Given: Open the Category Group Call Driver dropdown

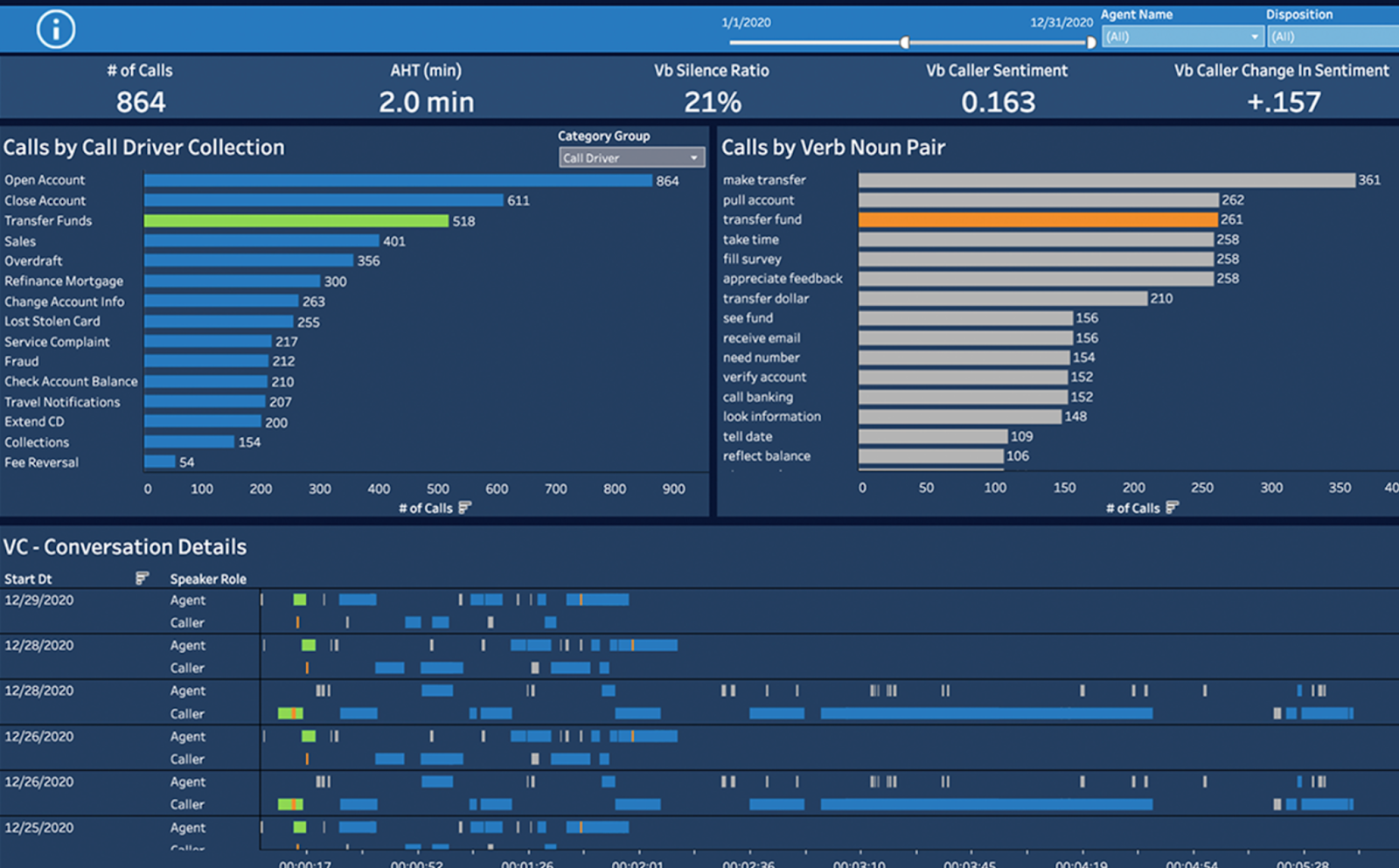Looking at the screenshot, I should point(631,158).
